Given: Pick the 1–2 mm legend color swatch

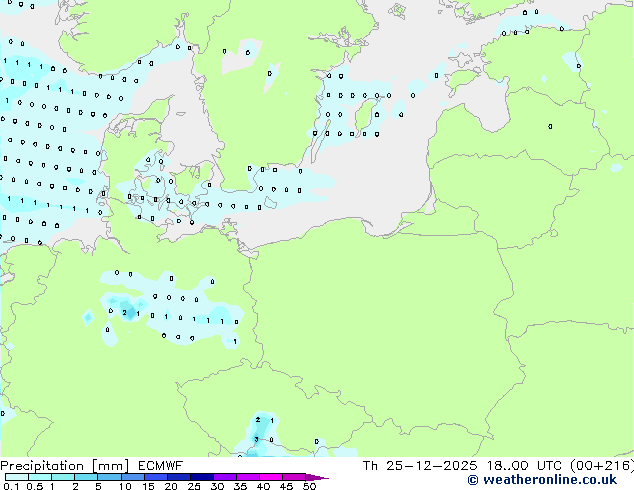Looking at the screenshot, I should click(63, 477).
